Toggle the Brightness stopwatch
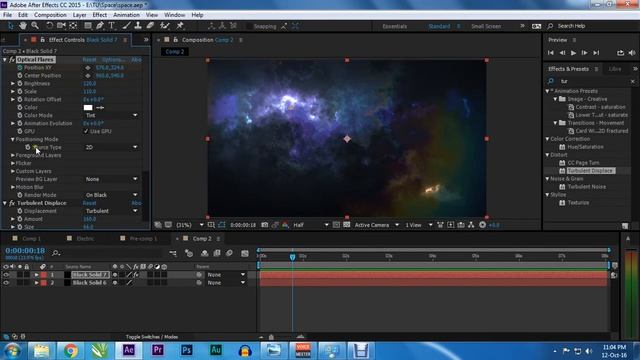 tap(20, 83)
